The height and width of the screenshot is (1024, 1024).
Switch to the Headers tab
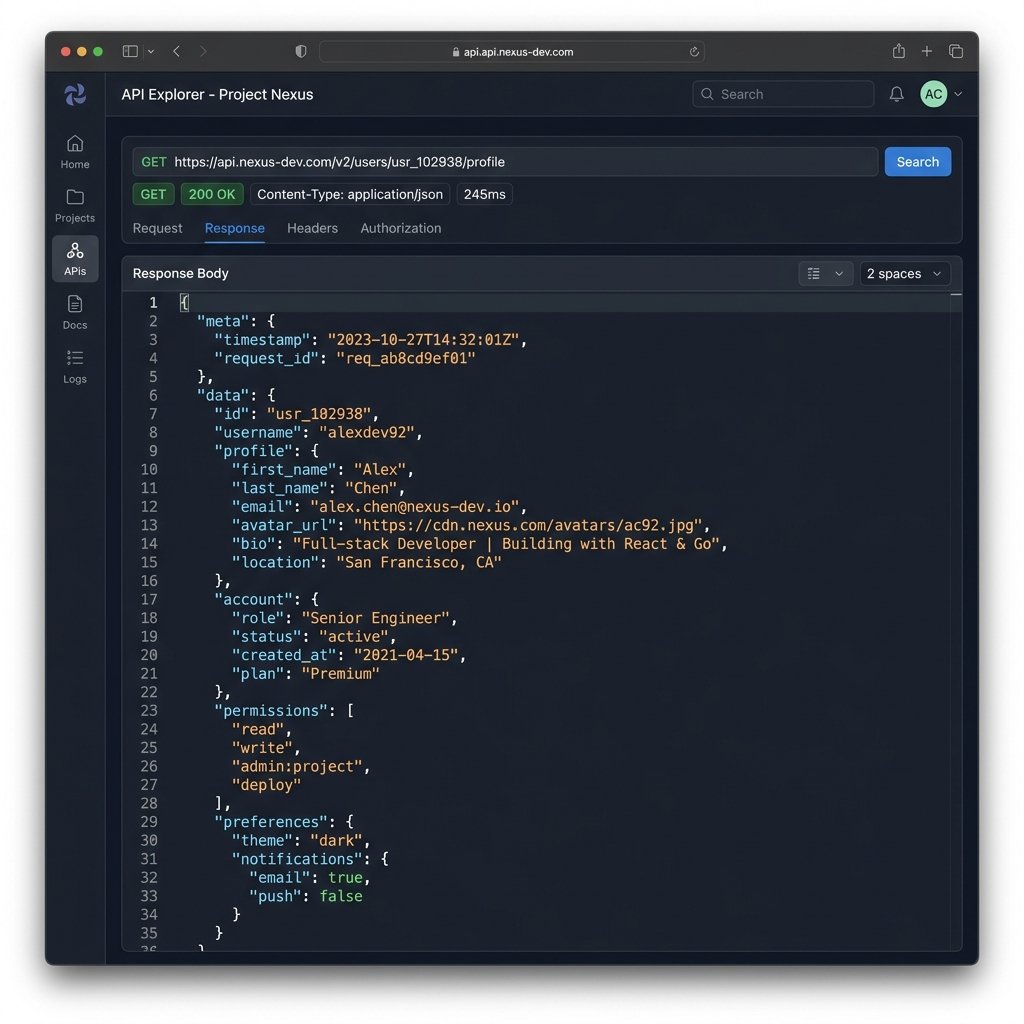pos(312,228)
